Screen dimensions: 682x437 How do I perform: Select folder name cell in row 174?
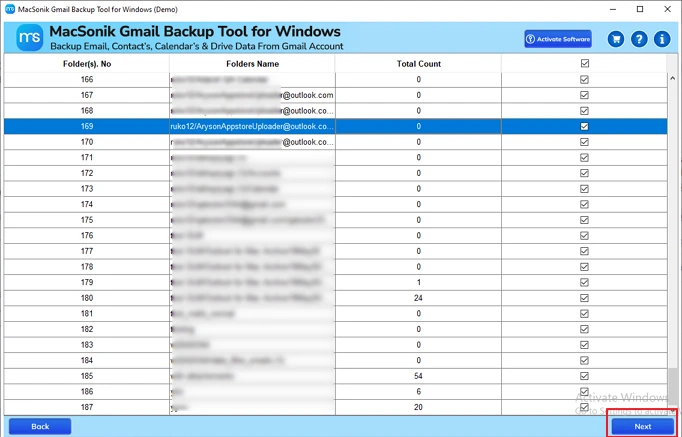coord(252,204)
